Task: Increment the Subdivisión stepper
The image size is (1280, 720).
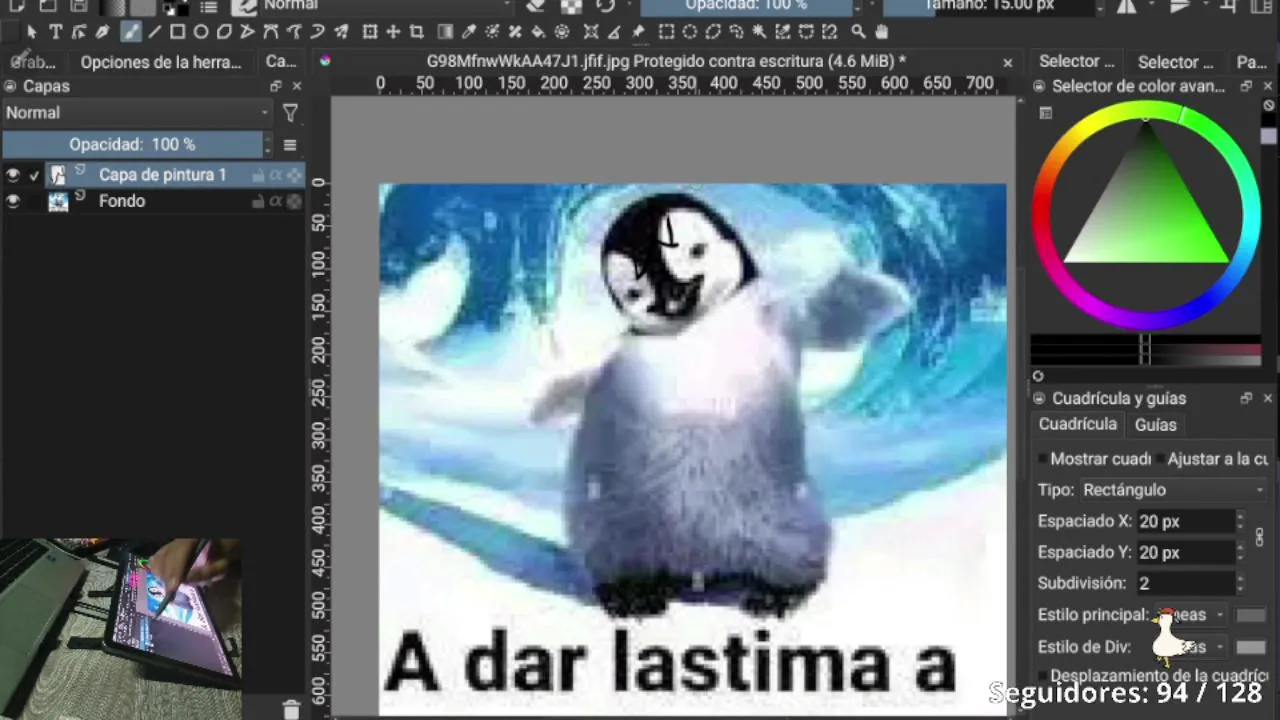Action: [x=1240, y=578]
